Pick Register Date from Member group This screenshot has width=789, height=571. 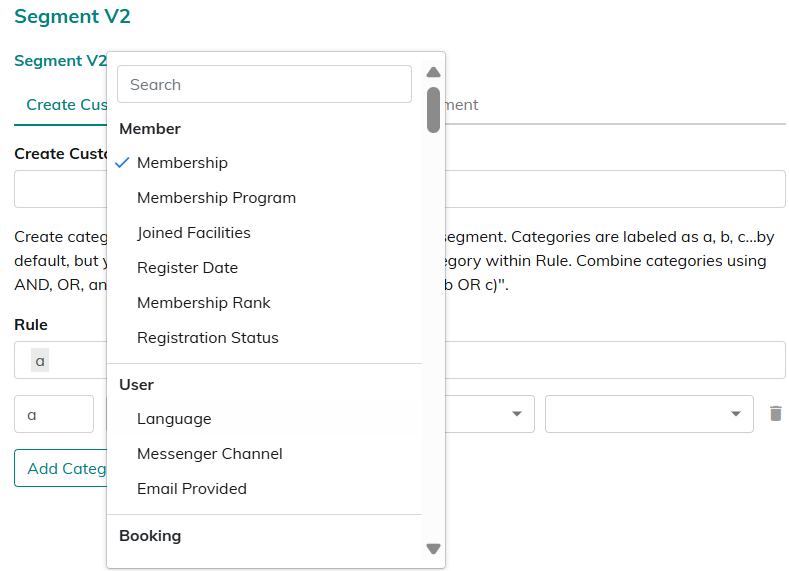pyautogui.click(x=187, y=268)
